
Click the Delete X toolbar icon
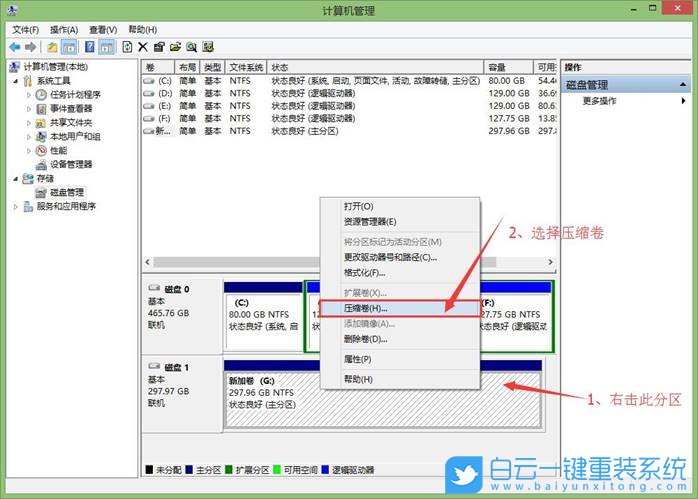(x=143, y=47)
